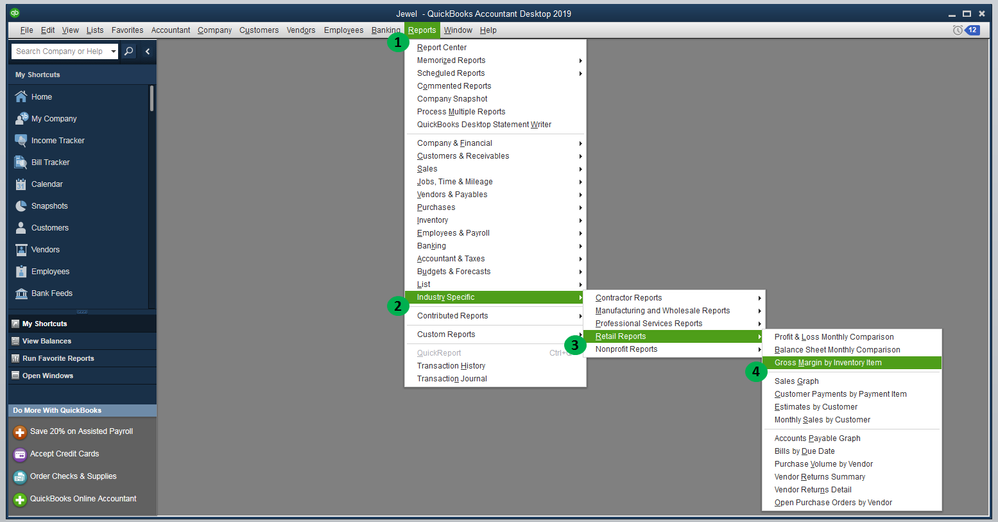Open the Banking menu
This screenshot has height=522, width=998.
[x=386, y=30]
